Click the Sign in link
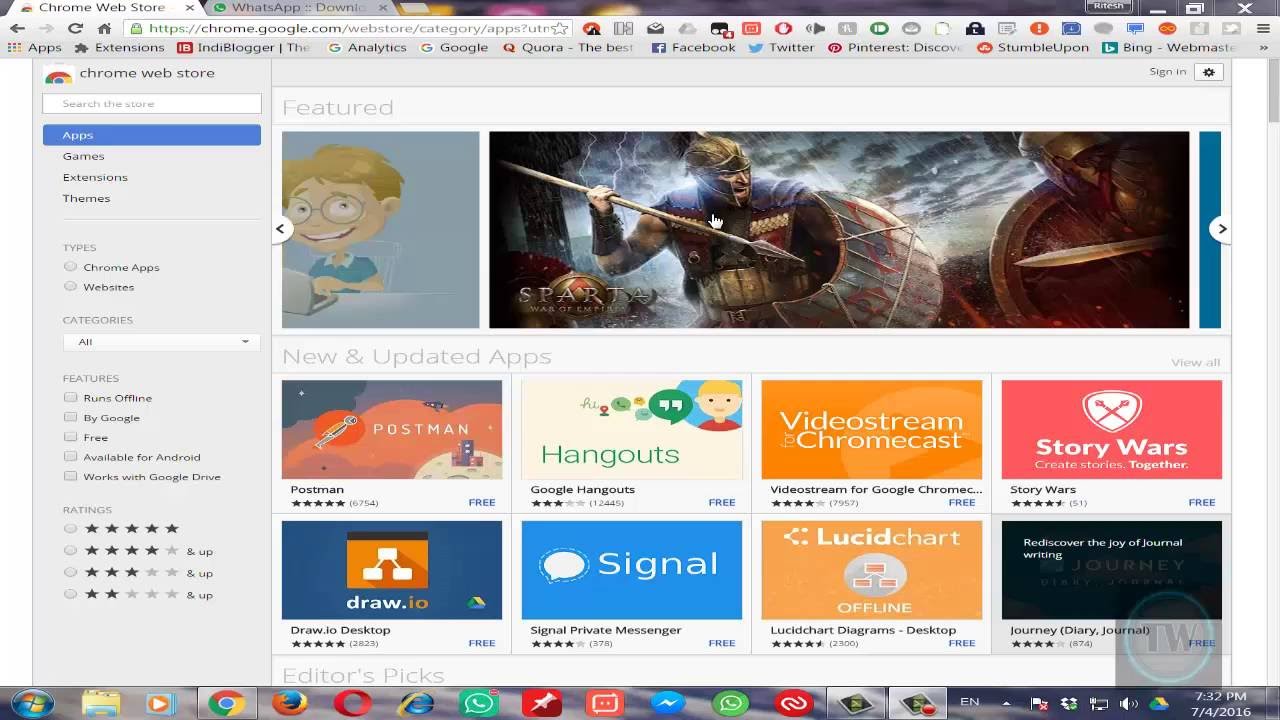1280x720 pixels. (1167, 72)
